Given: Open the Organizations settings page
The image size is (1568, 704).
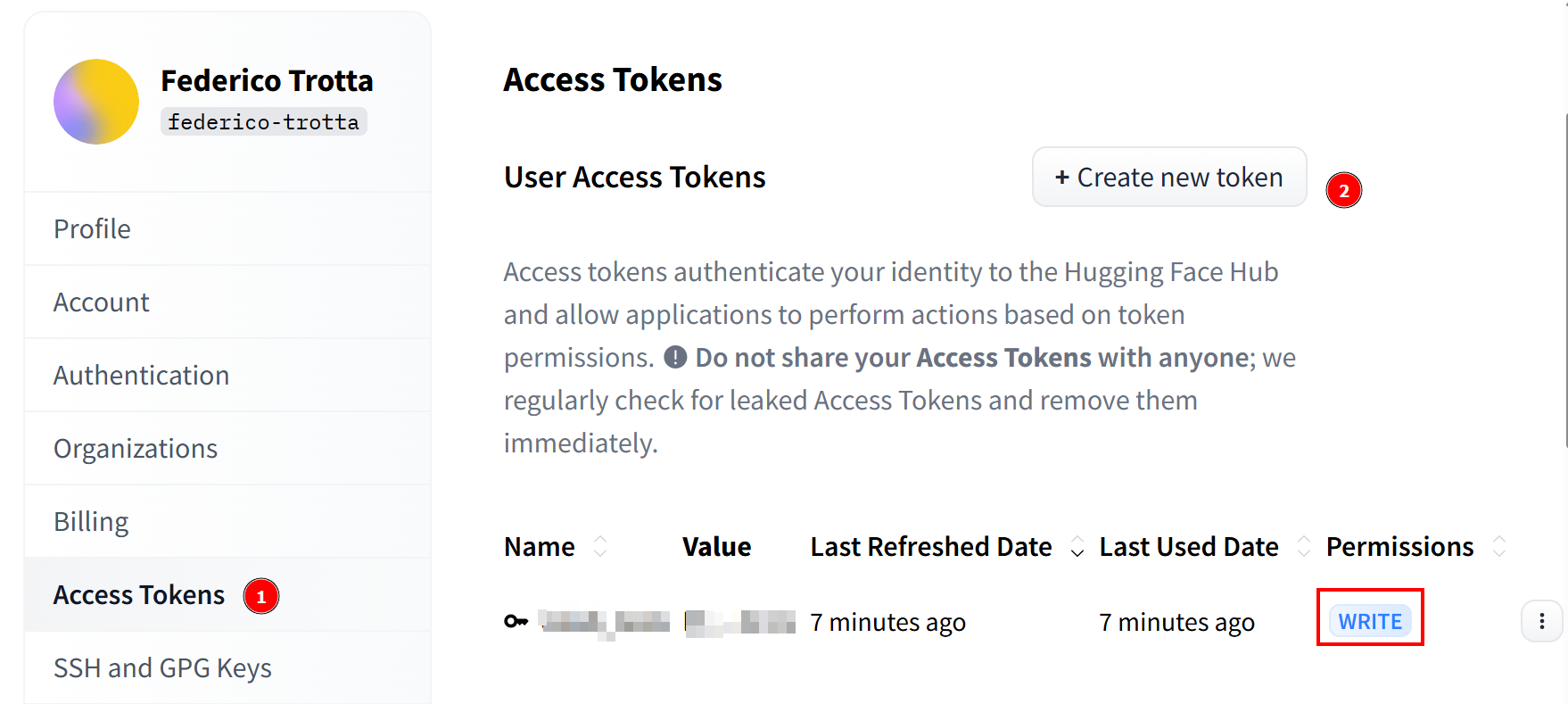Looking at the screenshot, I should click(x=135, y=448).
